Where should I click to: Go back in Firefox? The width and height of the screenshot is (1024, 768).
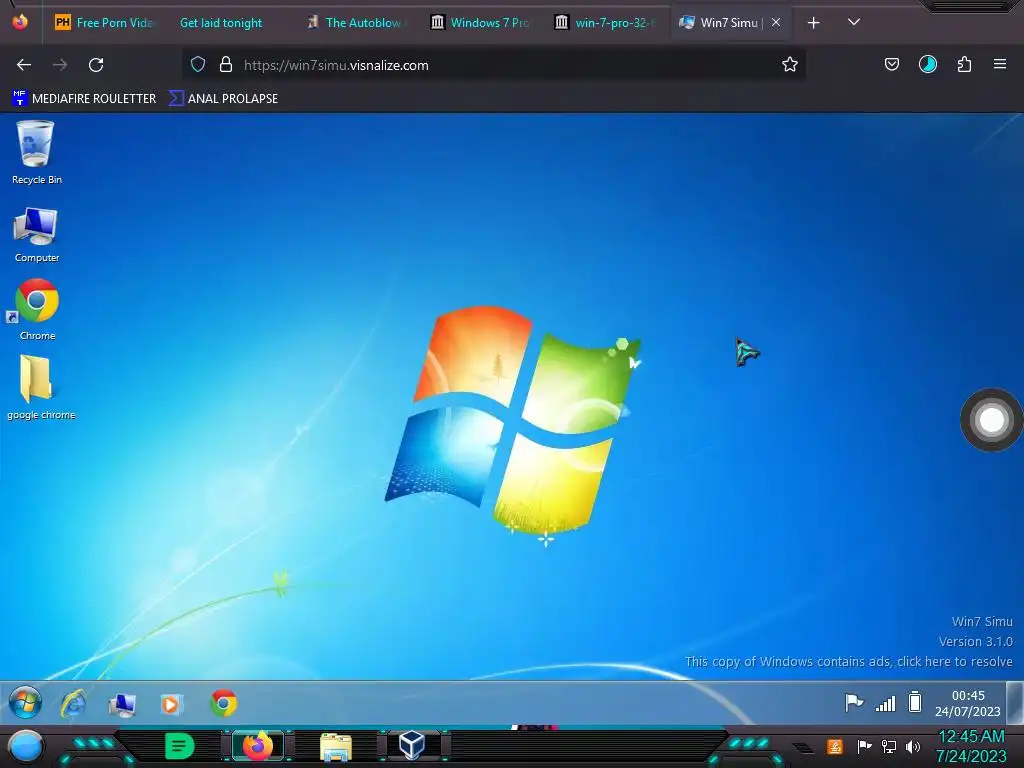pos(24,65)
